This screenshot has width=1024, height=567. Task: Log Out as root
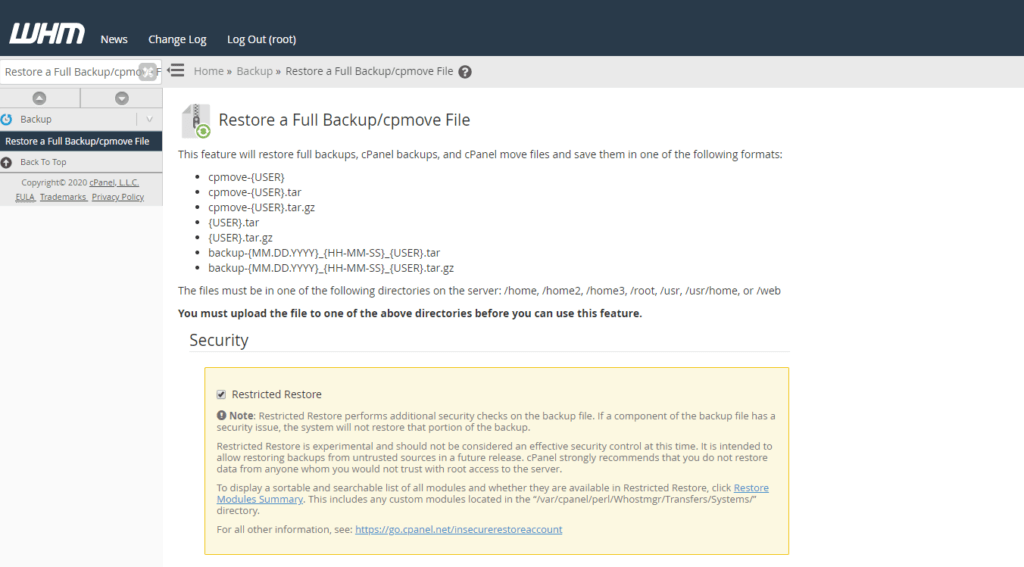[x=261, y=39]
